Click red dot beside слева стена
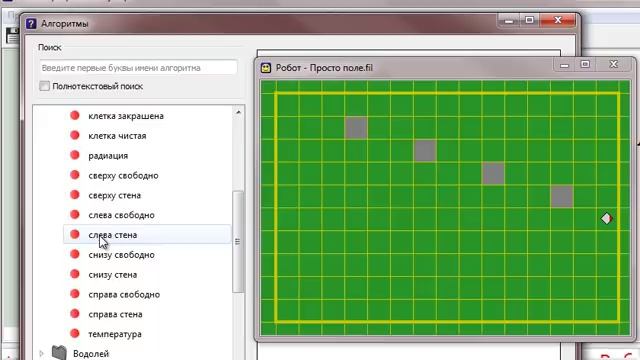This screenshot has height=360, width=640. coord(75,234)
